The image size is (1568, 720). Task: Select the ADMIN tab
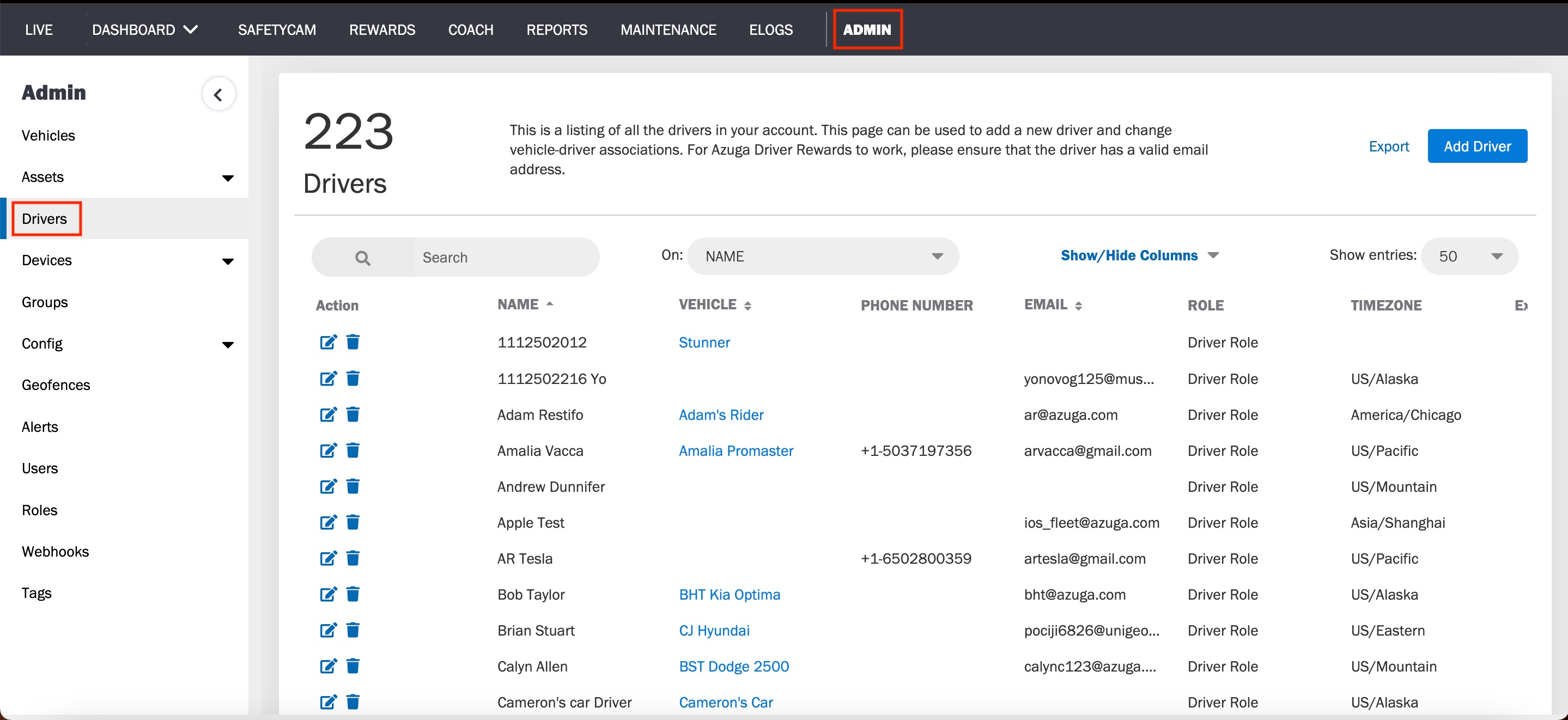(x=867, y=29)
